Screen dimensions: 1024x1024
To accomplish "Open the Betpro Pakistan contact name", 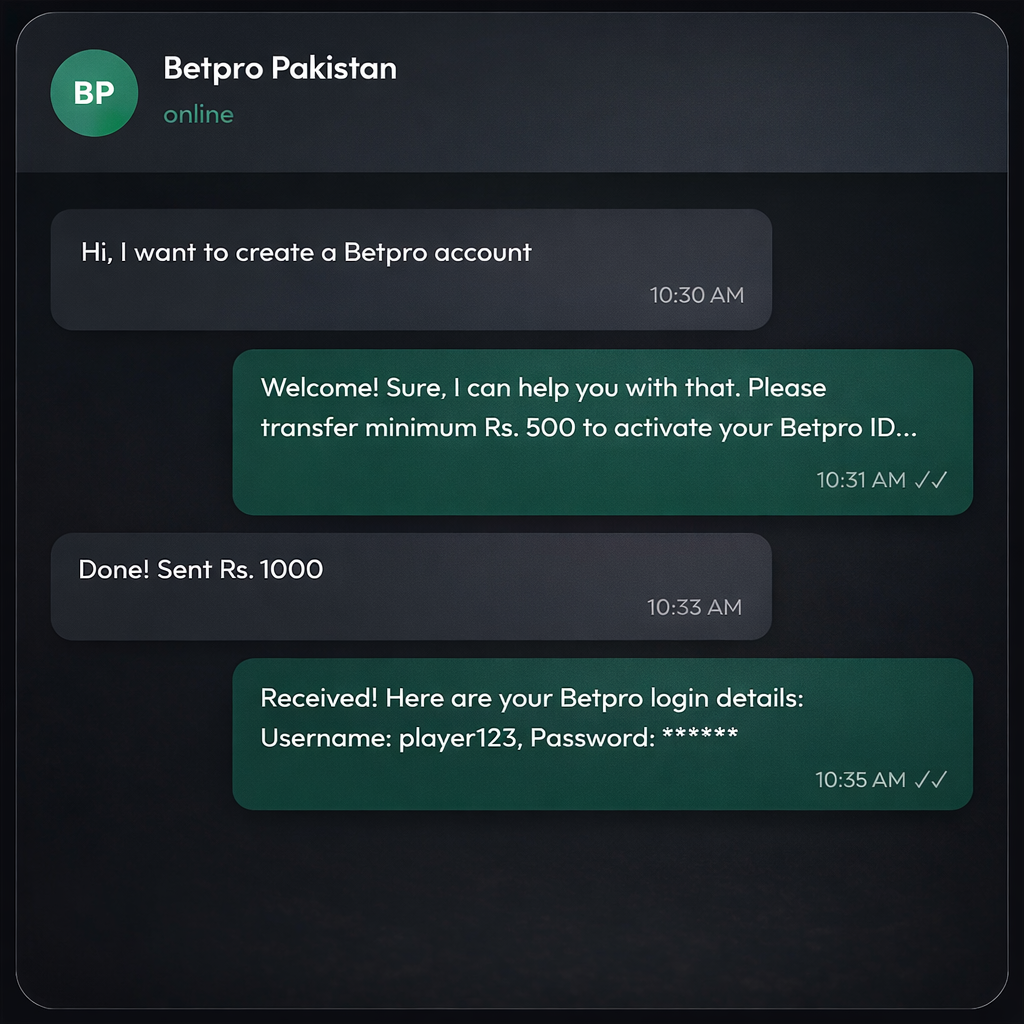I will coord(280,68).
